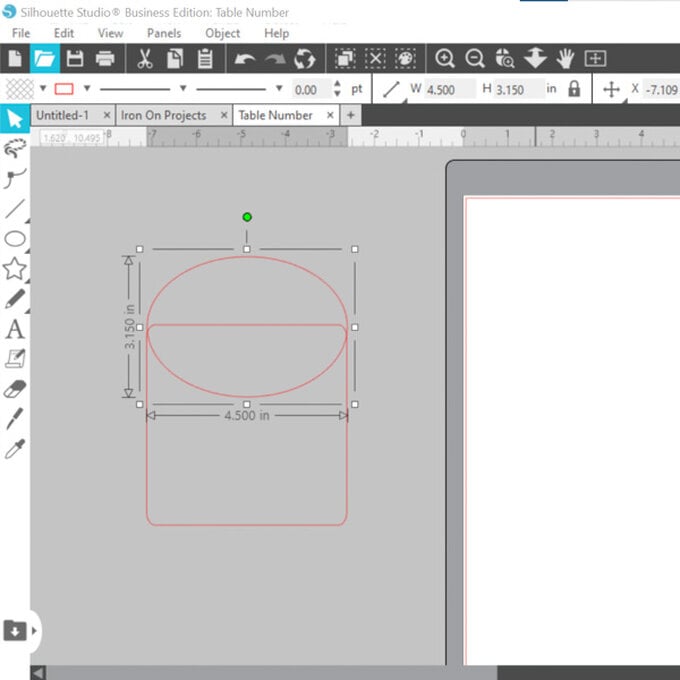Click the line thickness 0.00 field
Screen dimensions: 680x680
click(311, 90)
